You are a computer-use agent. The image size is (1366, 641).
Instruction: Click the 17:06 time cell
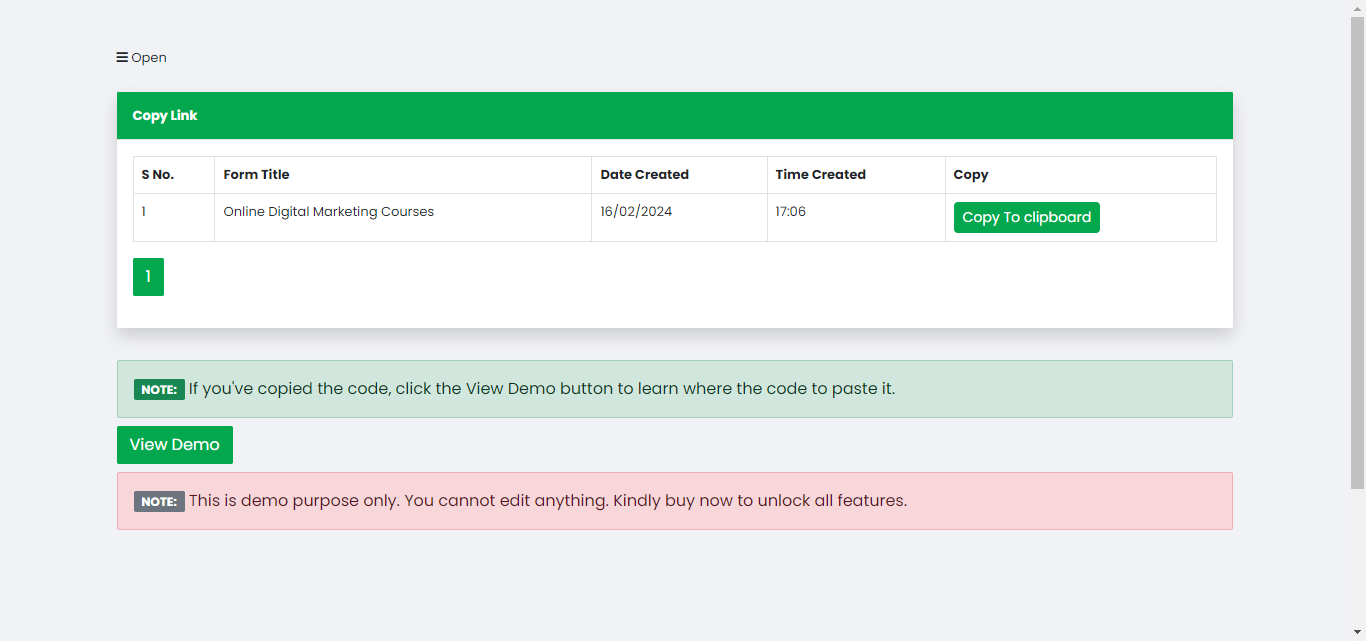pos(790,212)
